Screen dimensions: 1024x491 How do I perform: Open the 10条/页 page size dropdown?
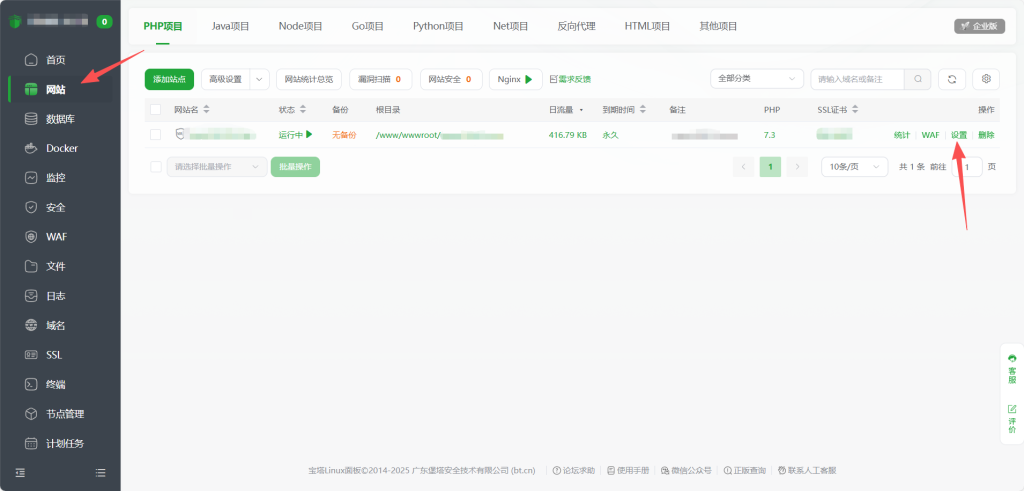click(855, 166)
